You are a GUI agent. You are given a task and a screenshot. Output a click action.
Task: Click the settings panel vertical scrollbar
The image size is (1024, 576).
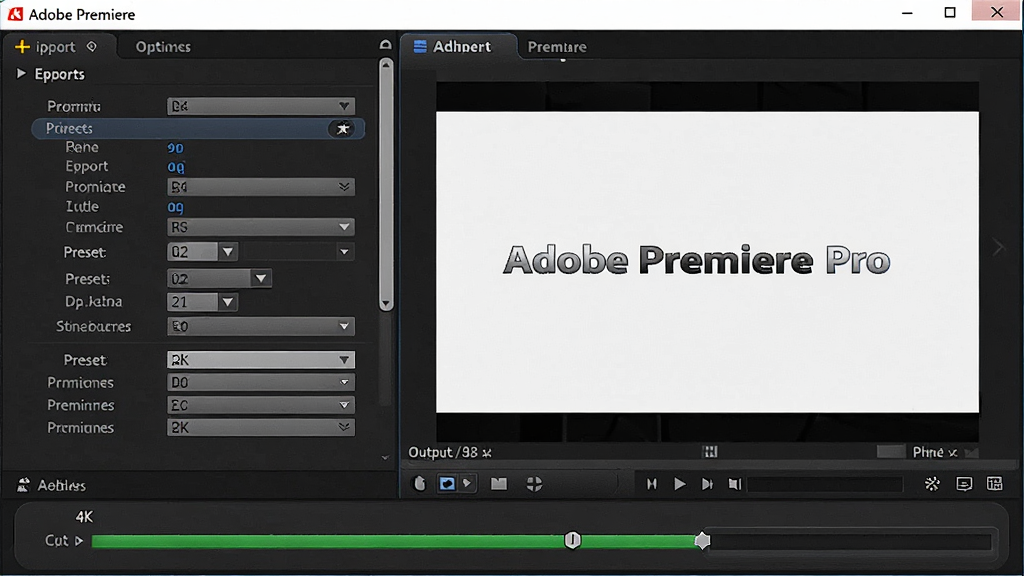point(386,185)
